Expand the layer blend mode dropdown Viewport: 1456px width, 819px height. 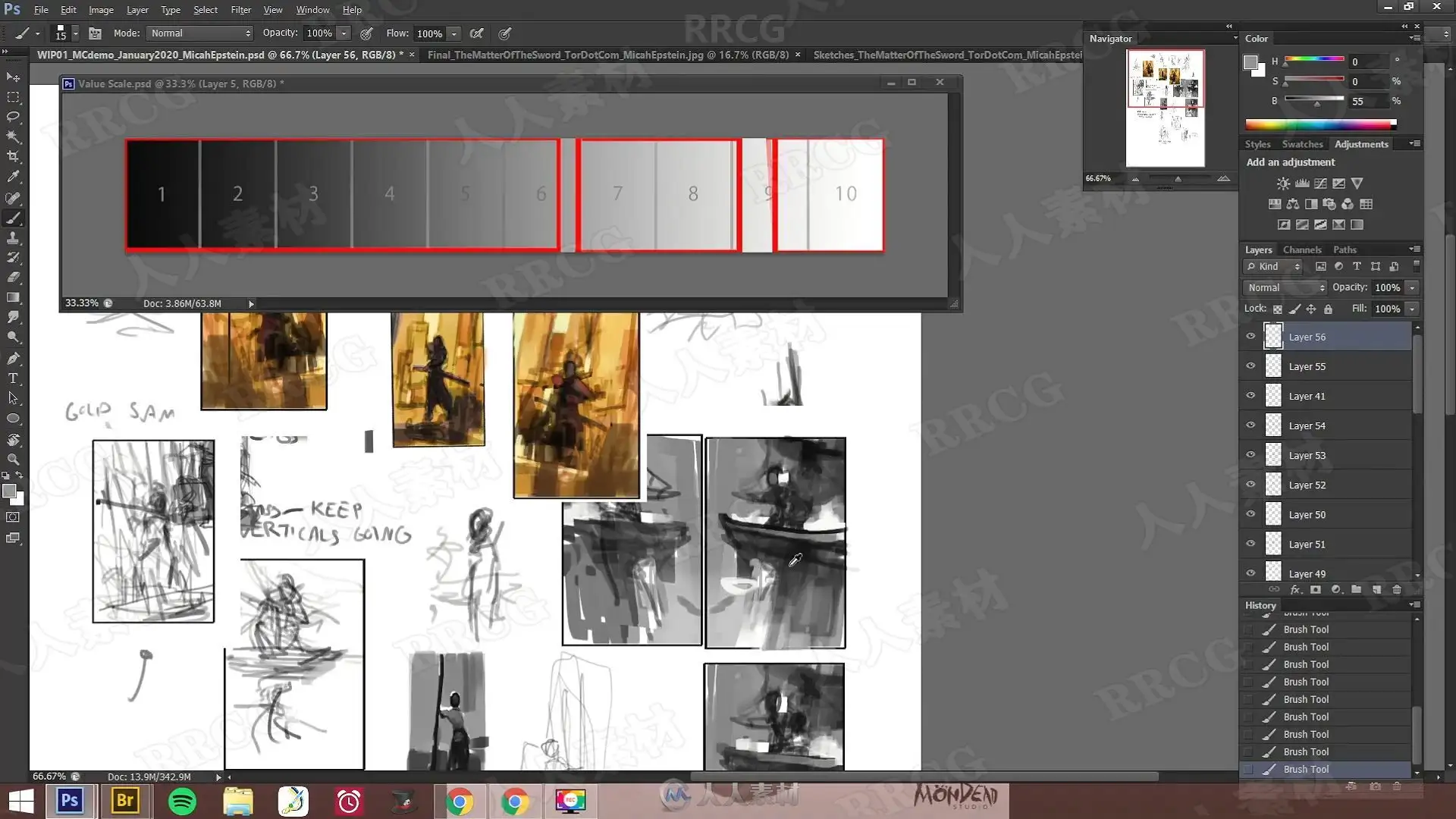point(1285,287)
